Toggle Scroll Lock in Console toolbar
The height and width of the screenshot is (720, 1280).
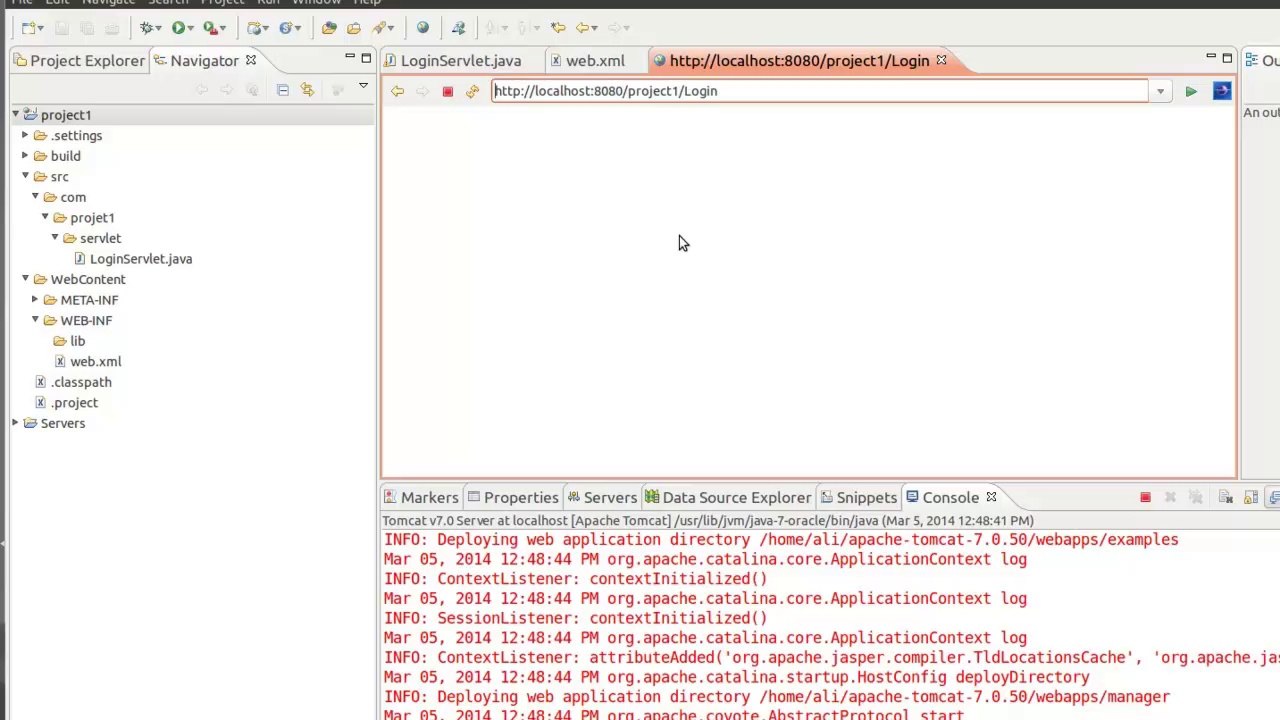coord(1251,497)
